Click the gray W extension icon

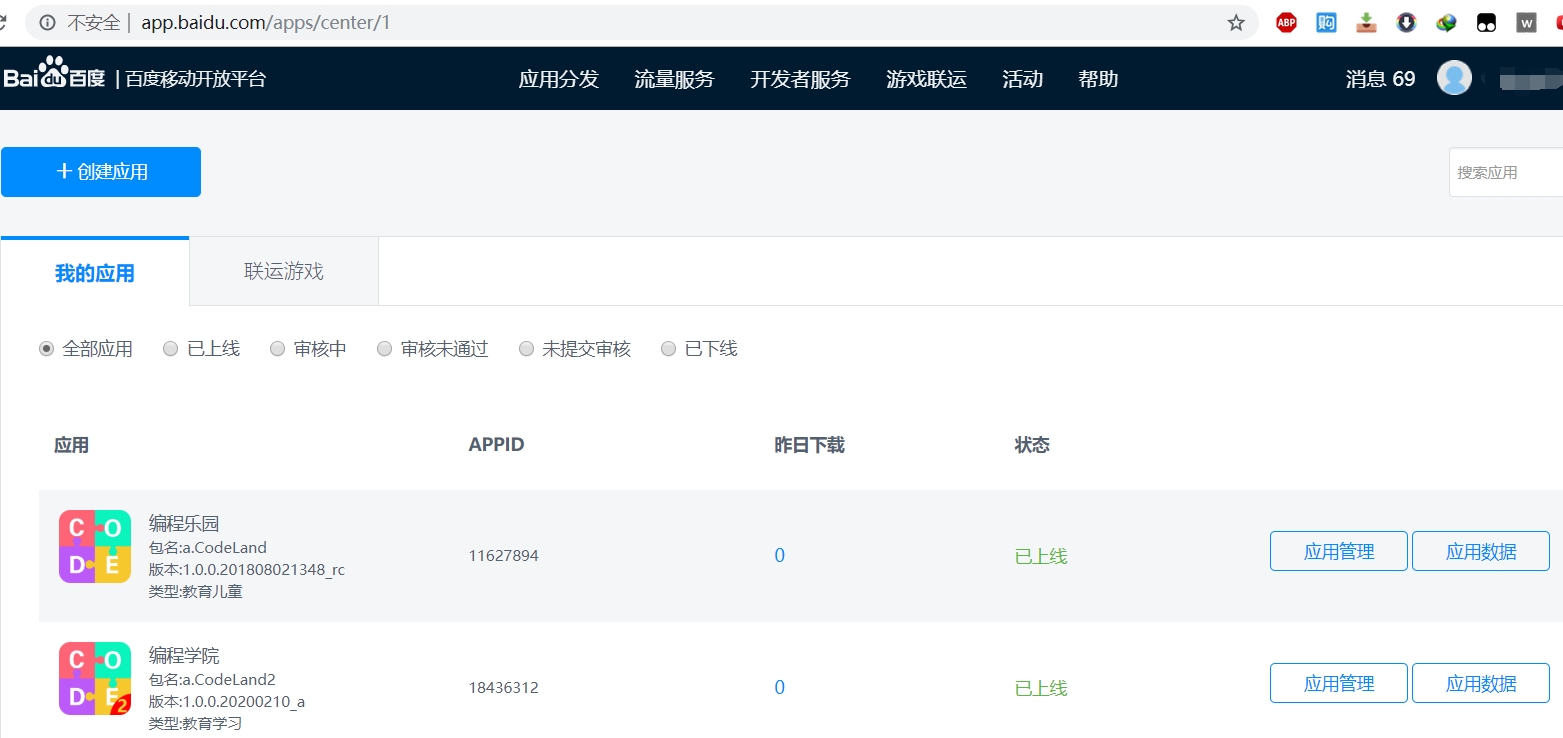[1526, 22]
